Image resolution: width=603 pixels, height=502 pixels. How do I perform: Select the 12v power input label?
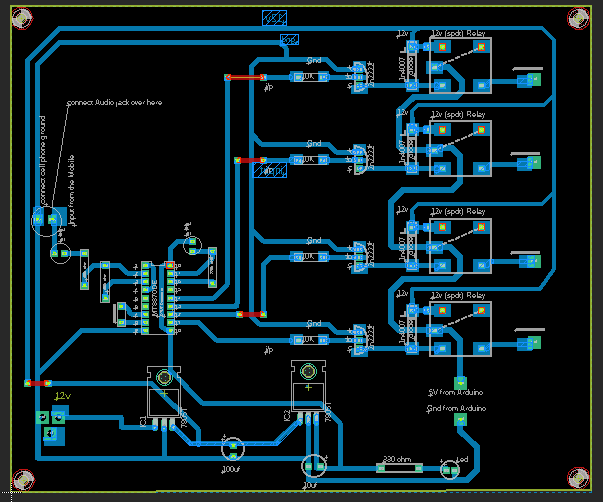[x=62, y=396]
